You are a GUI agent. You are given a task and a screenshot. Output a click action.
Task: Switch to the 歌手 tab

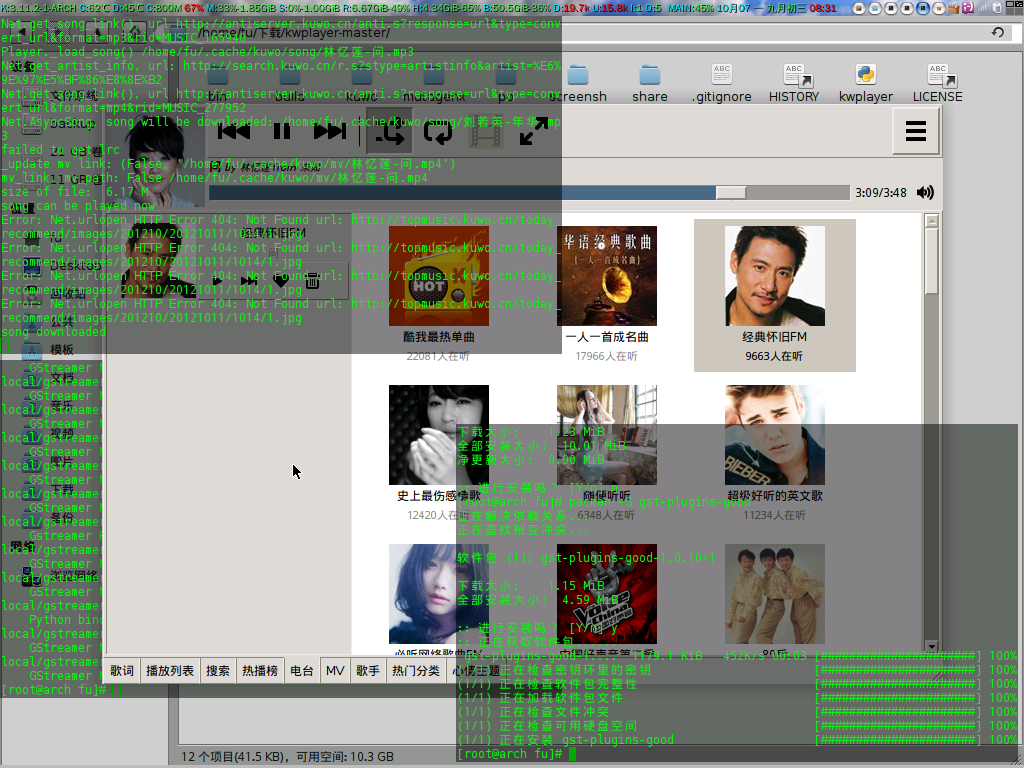click(368, 671)
